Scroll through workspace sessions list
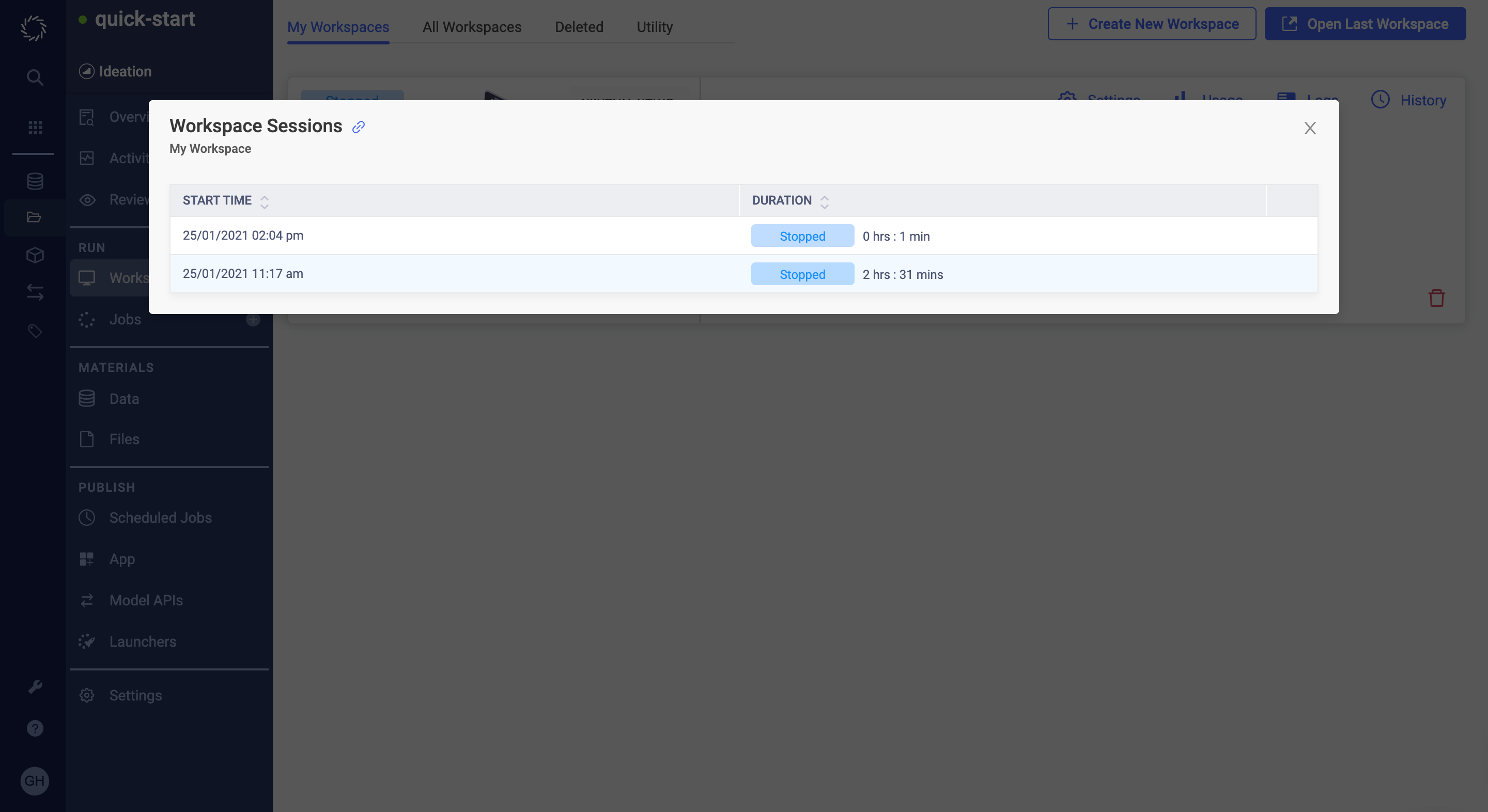1488x812 pixels. (x=743, y=254)
